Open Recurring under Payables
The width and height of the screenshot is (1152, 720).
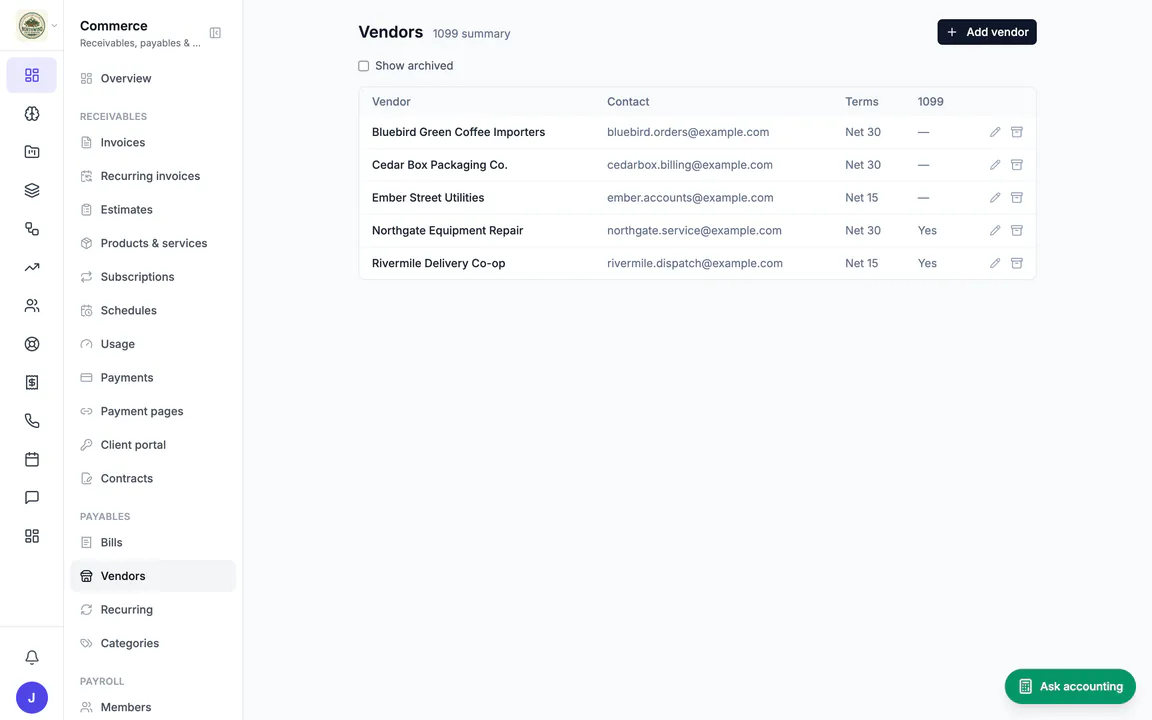(153, 610)
